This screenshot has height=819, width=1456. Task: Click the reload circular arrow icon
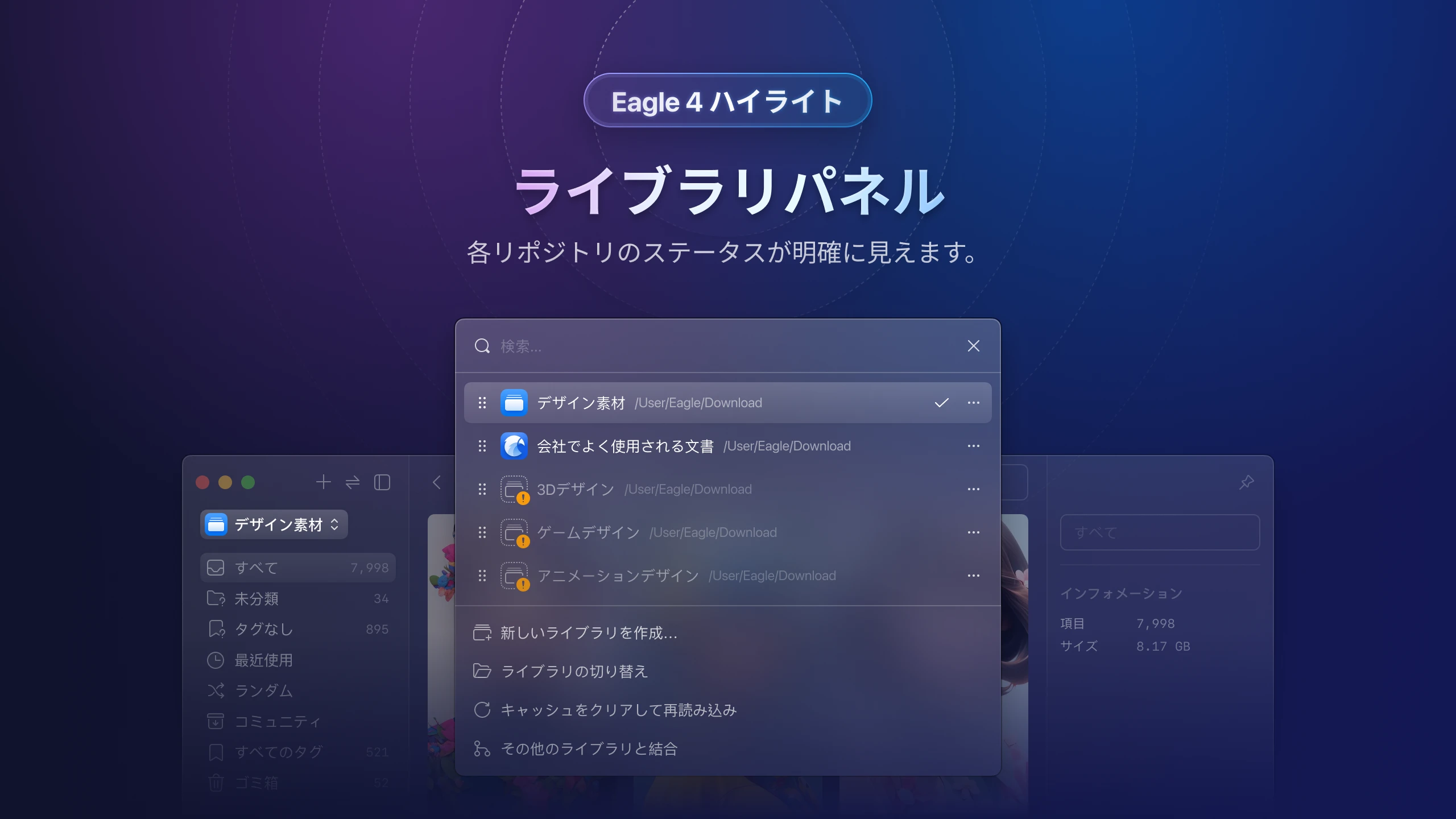[x=482, y=710]
